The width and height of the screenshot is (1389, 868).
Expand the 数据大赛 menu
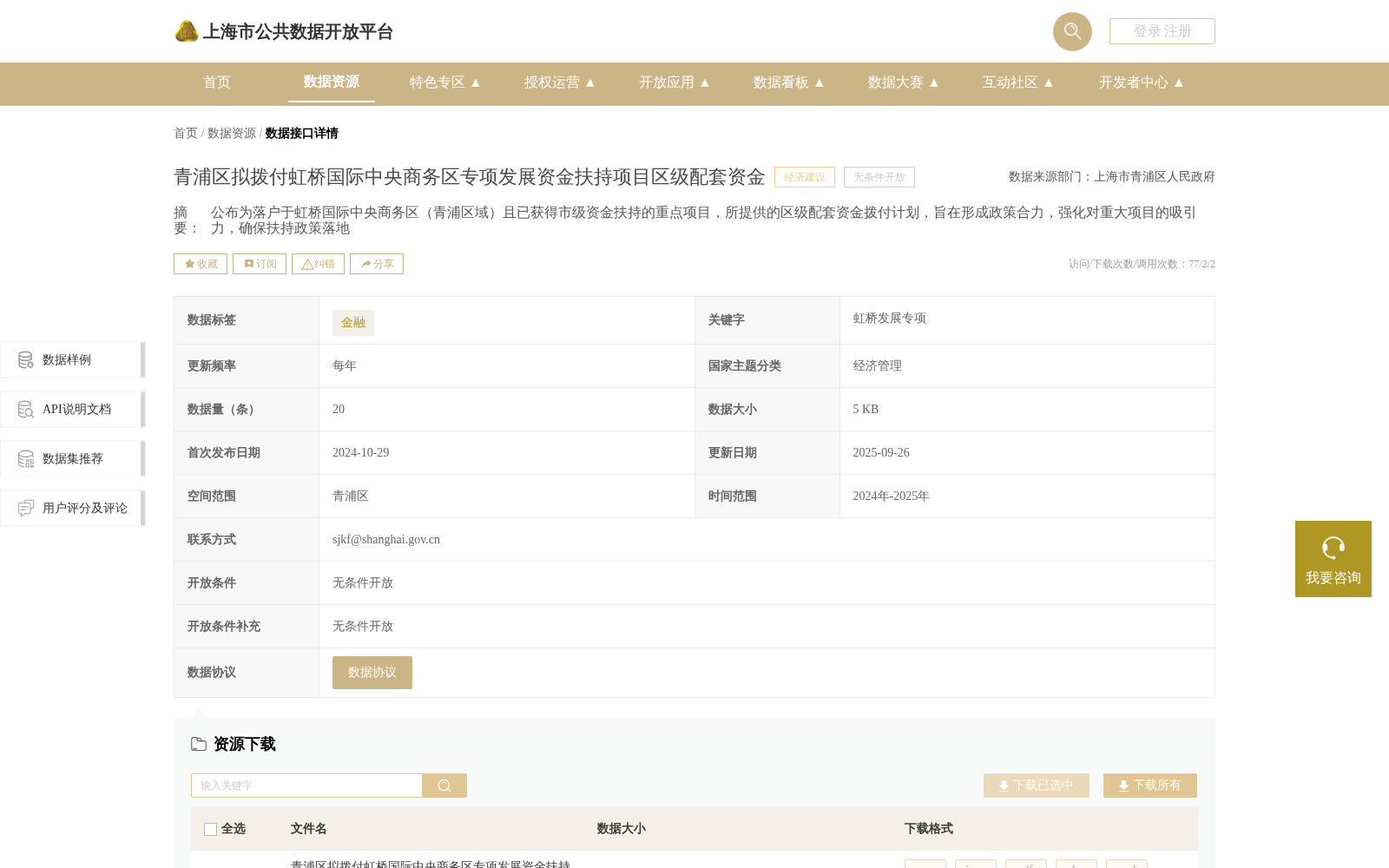[x=903, y=82]
